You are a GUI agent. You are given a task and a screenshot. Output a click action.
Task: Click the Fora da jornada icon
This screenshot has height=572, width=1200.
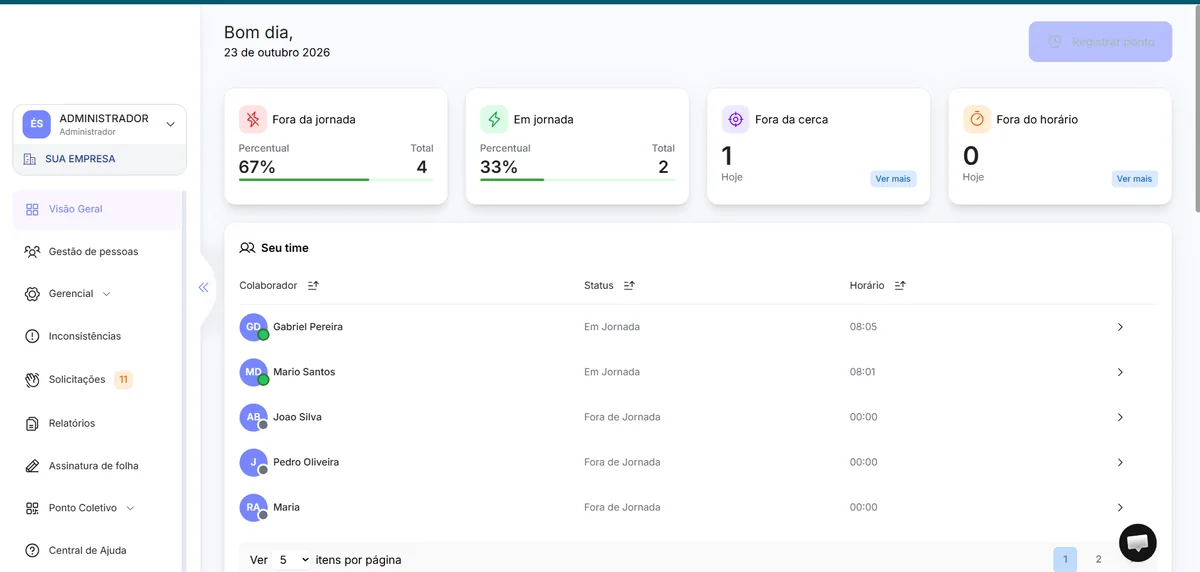coord(253,119)
